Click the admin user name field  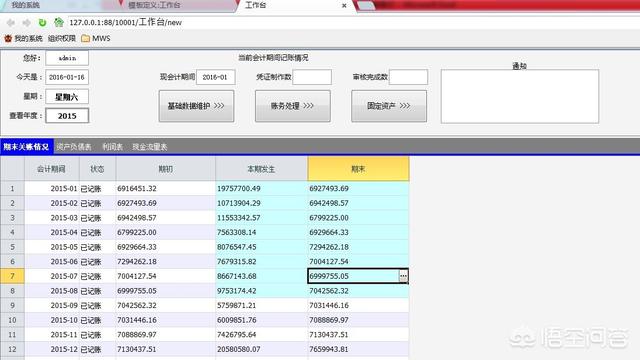coord(67,58)
